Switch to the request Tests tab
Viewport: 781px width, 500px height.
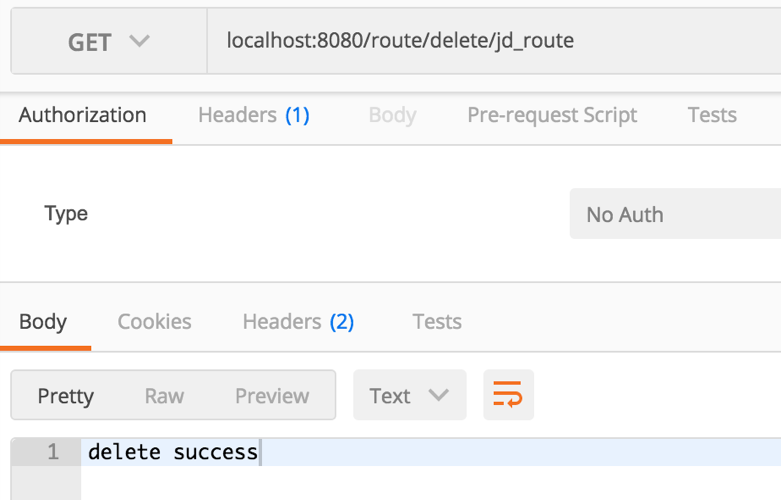tap(712, 115)
